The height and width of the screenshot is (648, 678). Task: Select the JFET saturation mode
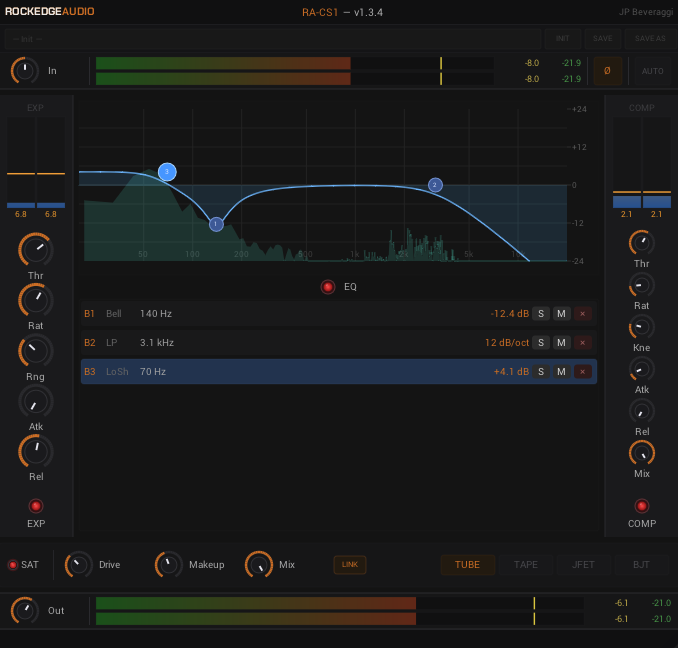[583, 565]
